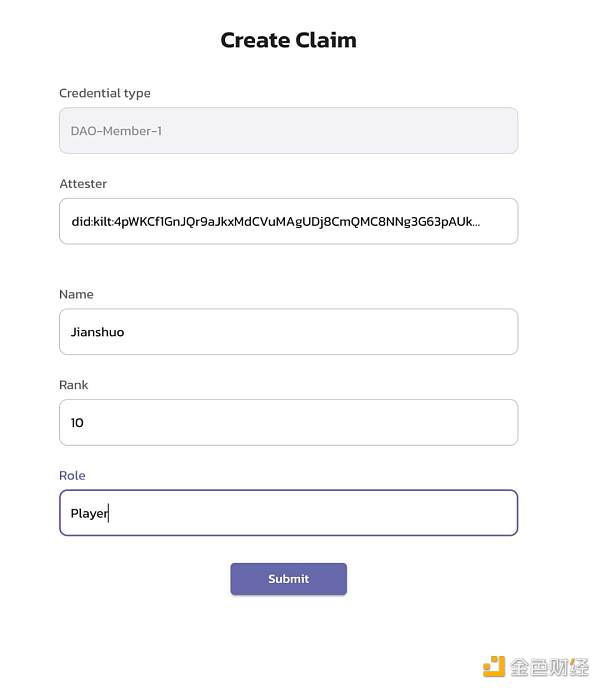Click the highlighted Role label
600x688 pixels.
[72, 475]
